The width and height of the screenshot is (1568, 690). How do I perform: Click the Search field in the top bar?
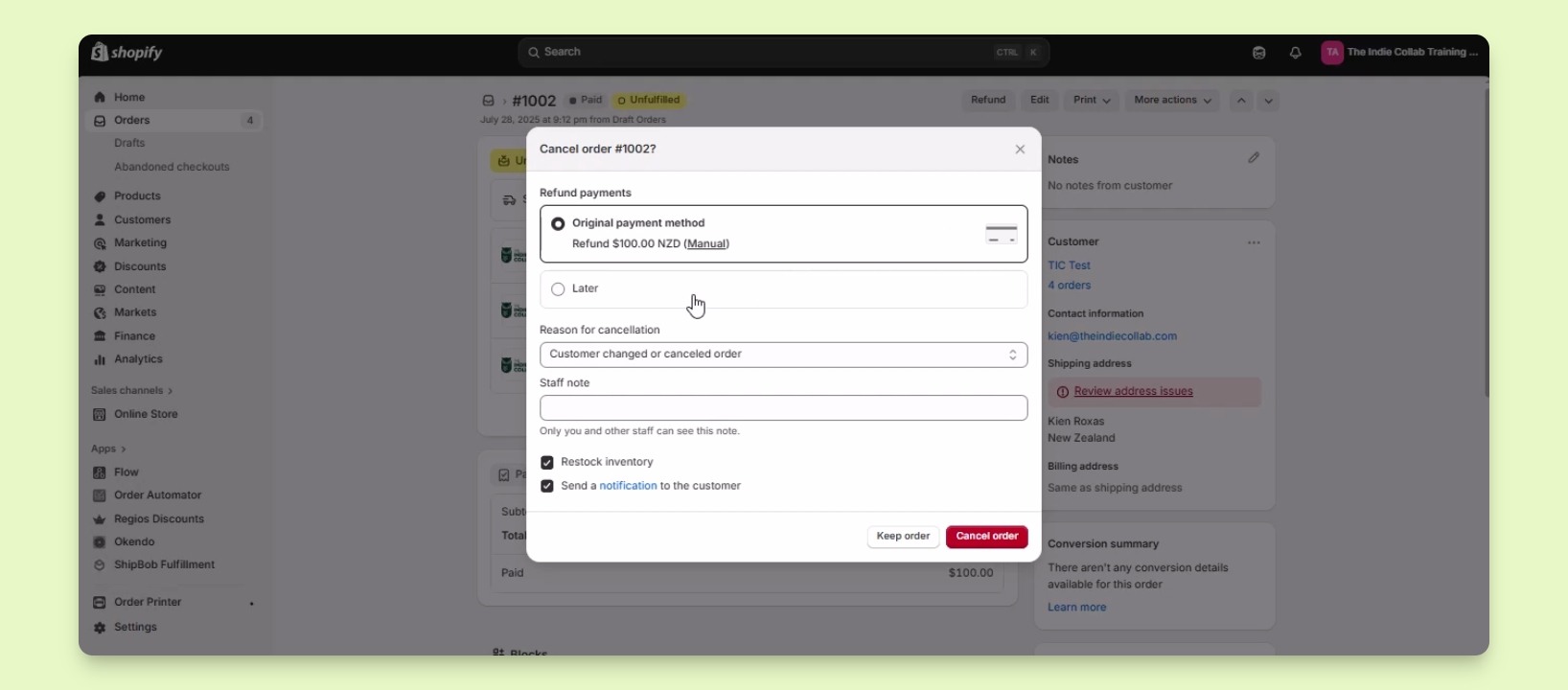[783, 53]
